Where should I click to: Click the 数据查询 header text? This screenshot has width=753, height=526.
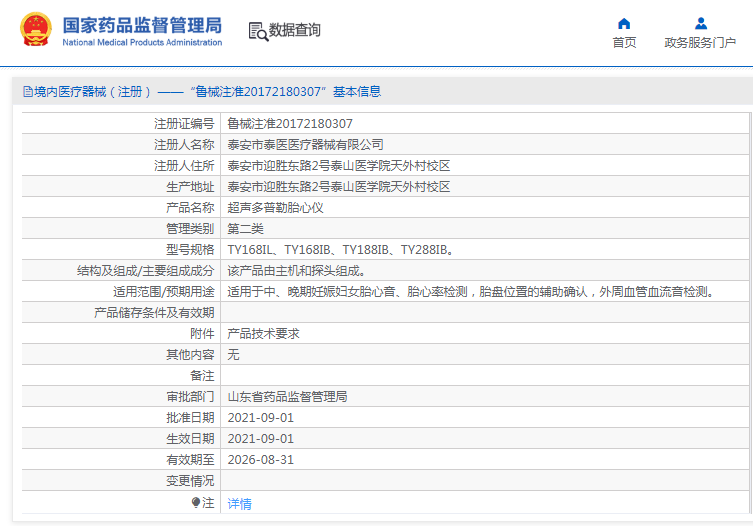point(294,30)
